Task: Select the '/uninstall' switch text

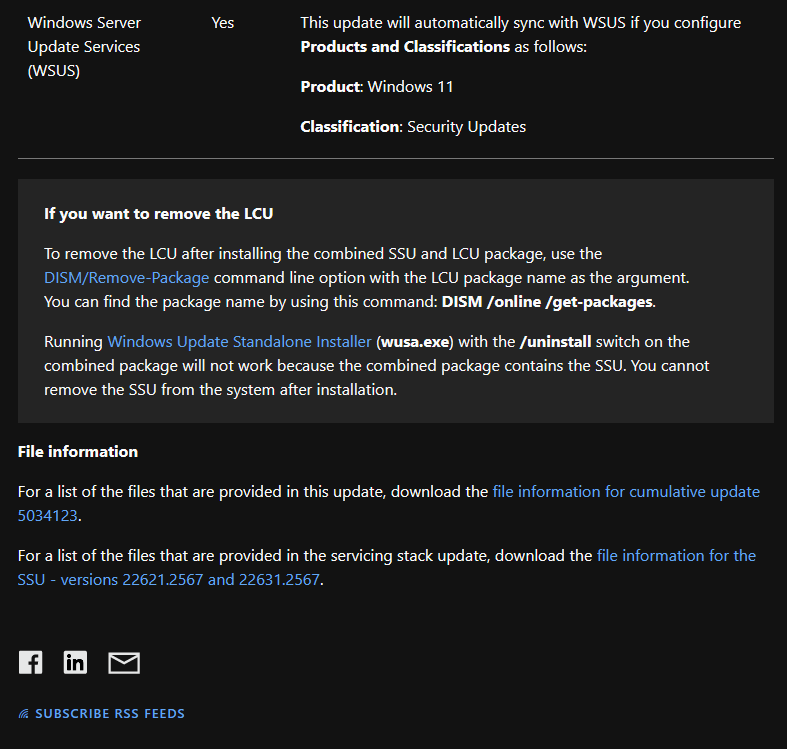Action: point(556,341)
